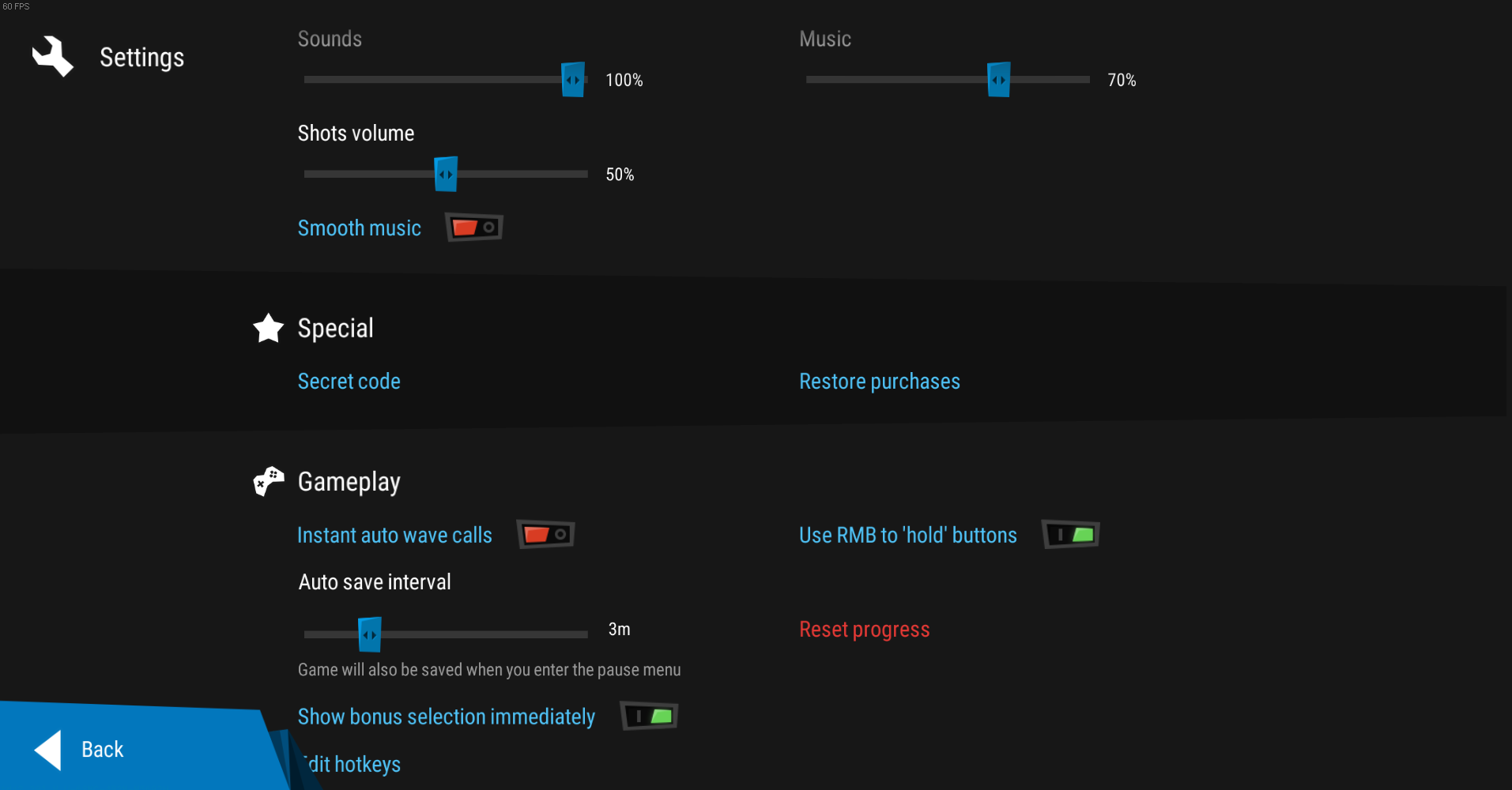
Task: Click the Music volume slider handle
Action: 999,80
